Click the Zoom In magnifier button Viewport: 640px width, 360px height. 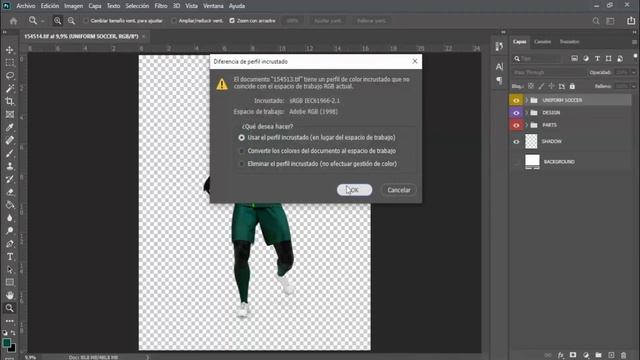coord(58,21)
